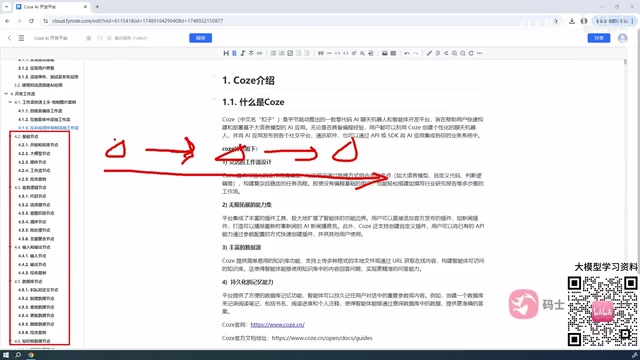Screen dimensions: 640x360
Task: Toggle the outline sidebar with hamburger icon
Action: pyautogui.click(x=21, y=38)
